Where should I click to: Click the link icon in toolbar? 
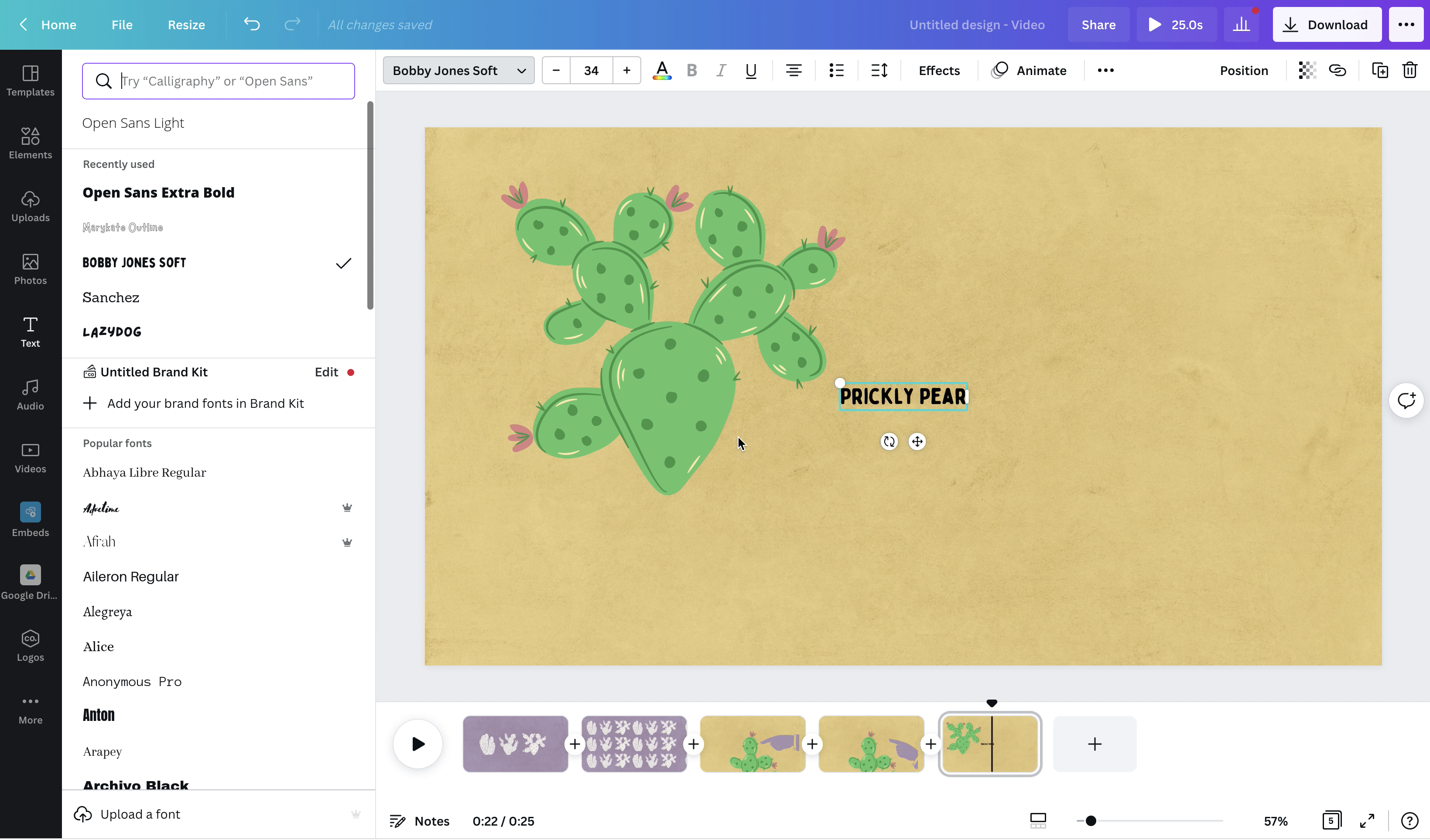click(x=1338, y=70)
